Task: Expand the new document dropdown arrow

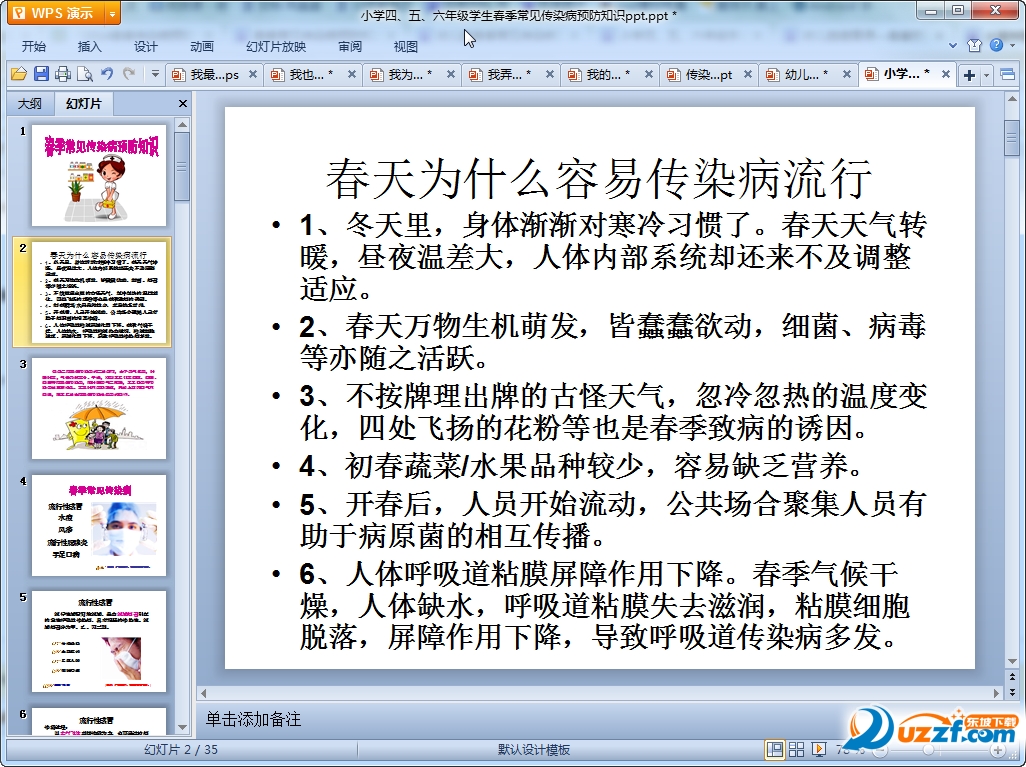Action: [x=986, y=75]
